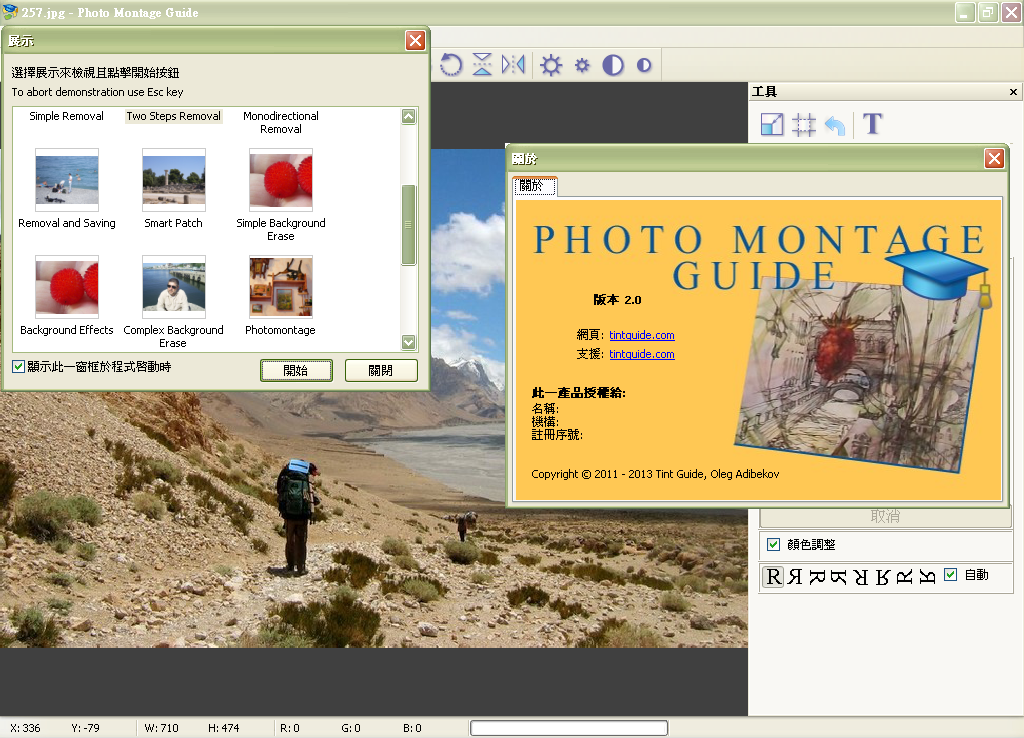1024x738 pixels.
Task: Click the Photo Montage Guide app icon in title bar
Action: [x=10, y=12]
